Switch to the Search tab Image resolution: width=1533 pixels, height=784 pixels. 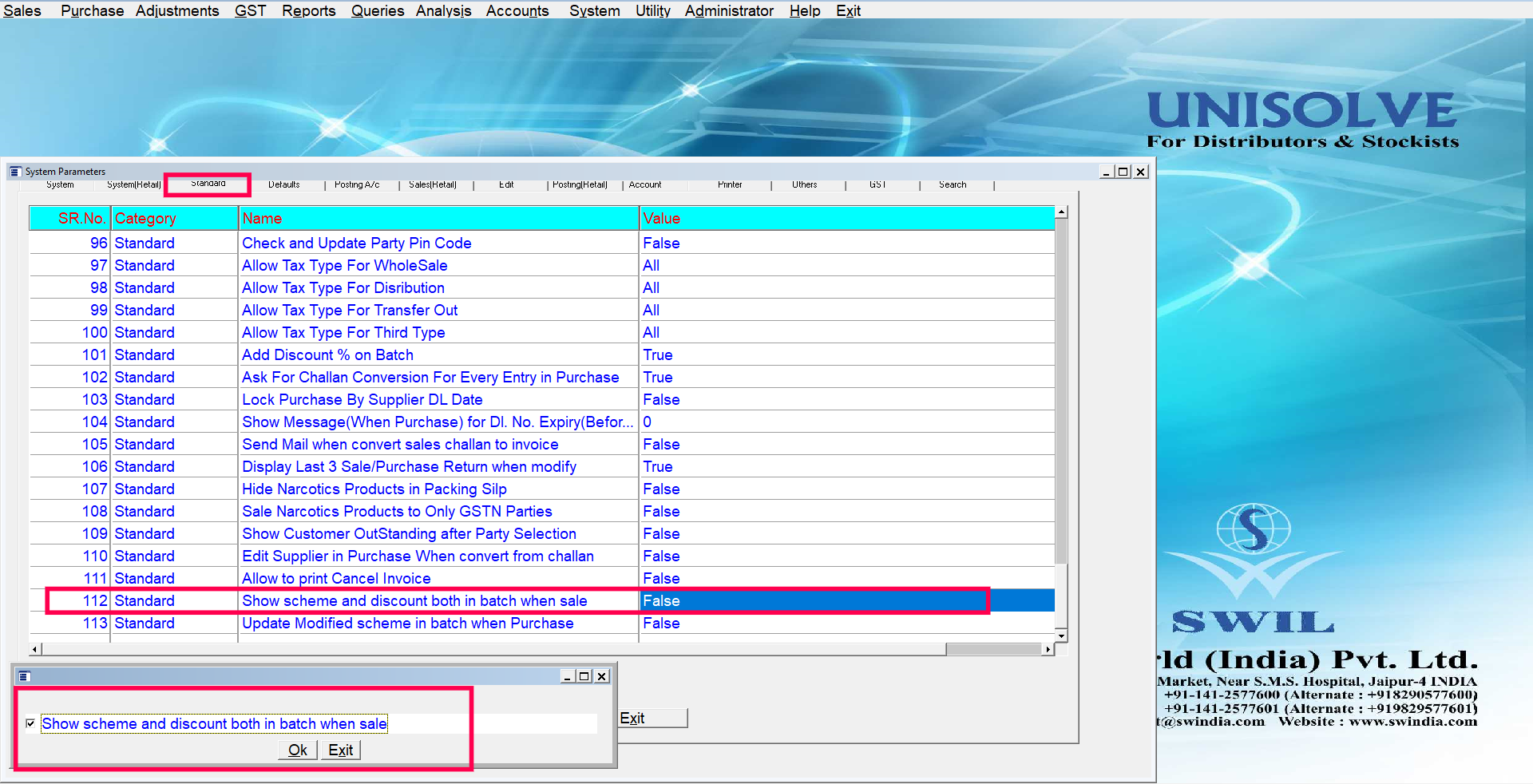pos(953,184)
